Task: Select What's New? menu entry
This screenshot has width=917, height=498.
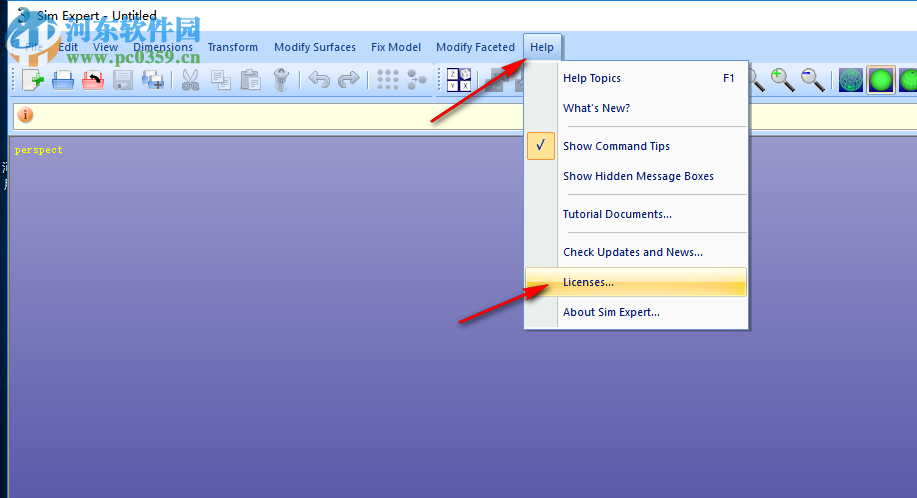Action: pyautogui.click(x=636, y=108)
